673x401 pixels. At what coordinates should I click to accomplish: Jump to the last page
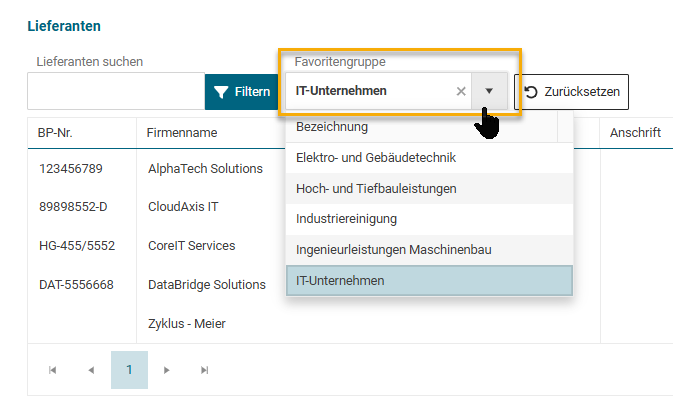205,370
